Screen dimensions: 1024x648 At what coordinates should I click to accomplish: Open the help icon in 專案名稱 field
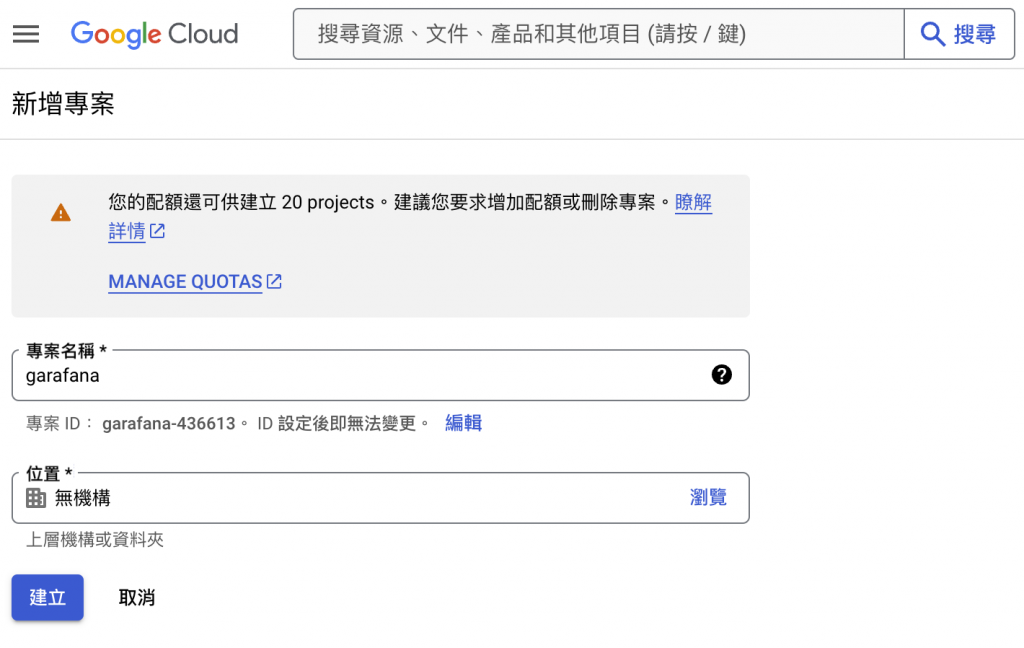tap(722, 375)
